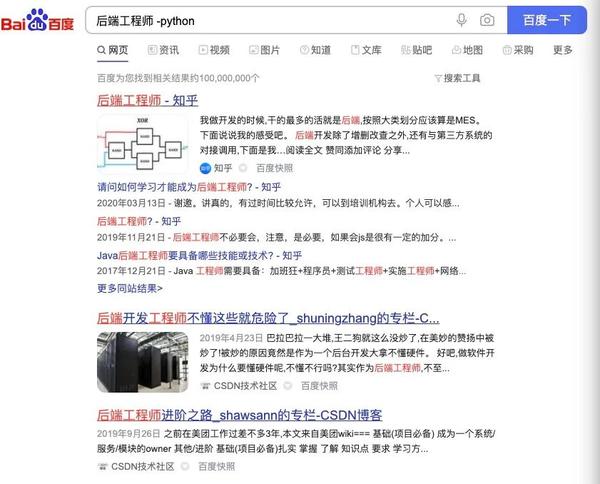Open Java后端工程师要具备哪些技能 link
Screen dimensions: 600x484
[199, 256]
